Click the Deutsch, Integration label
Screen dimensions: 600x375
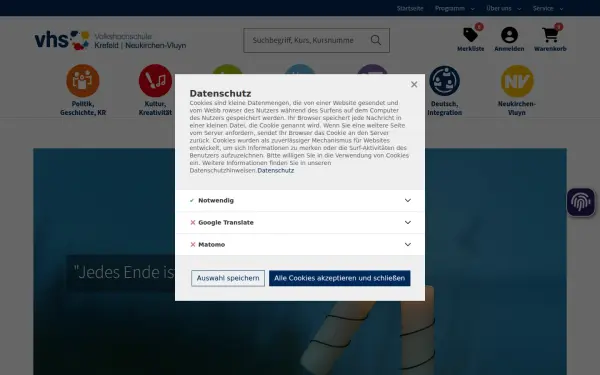(444, 108)
